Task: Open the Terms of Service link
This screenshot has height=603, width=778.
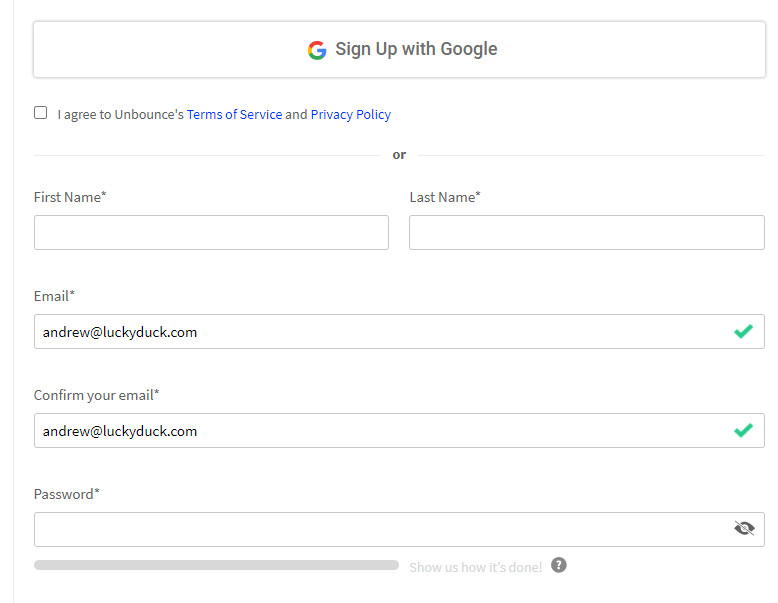Action: (234, 115)
